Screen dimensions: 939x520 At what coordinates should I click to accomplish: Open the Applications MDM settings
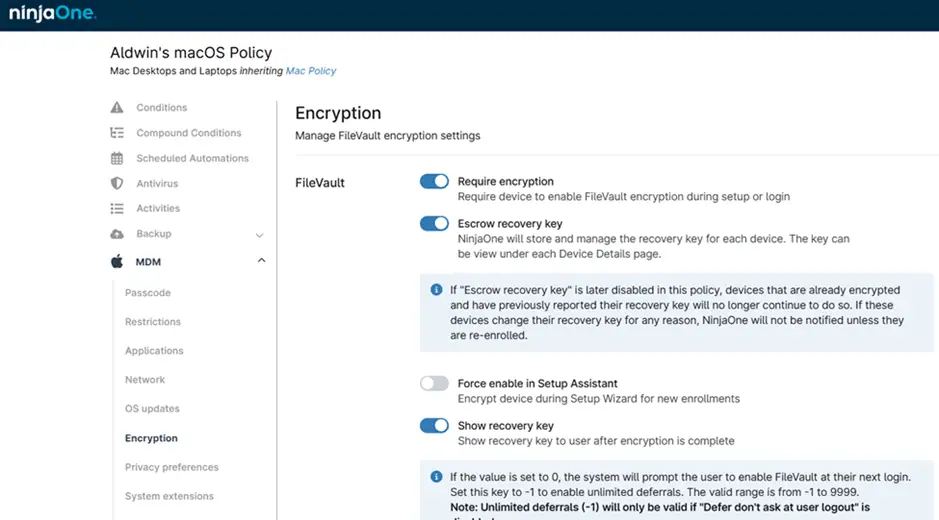154,350
